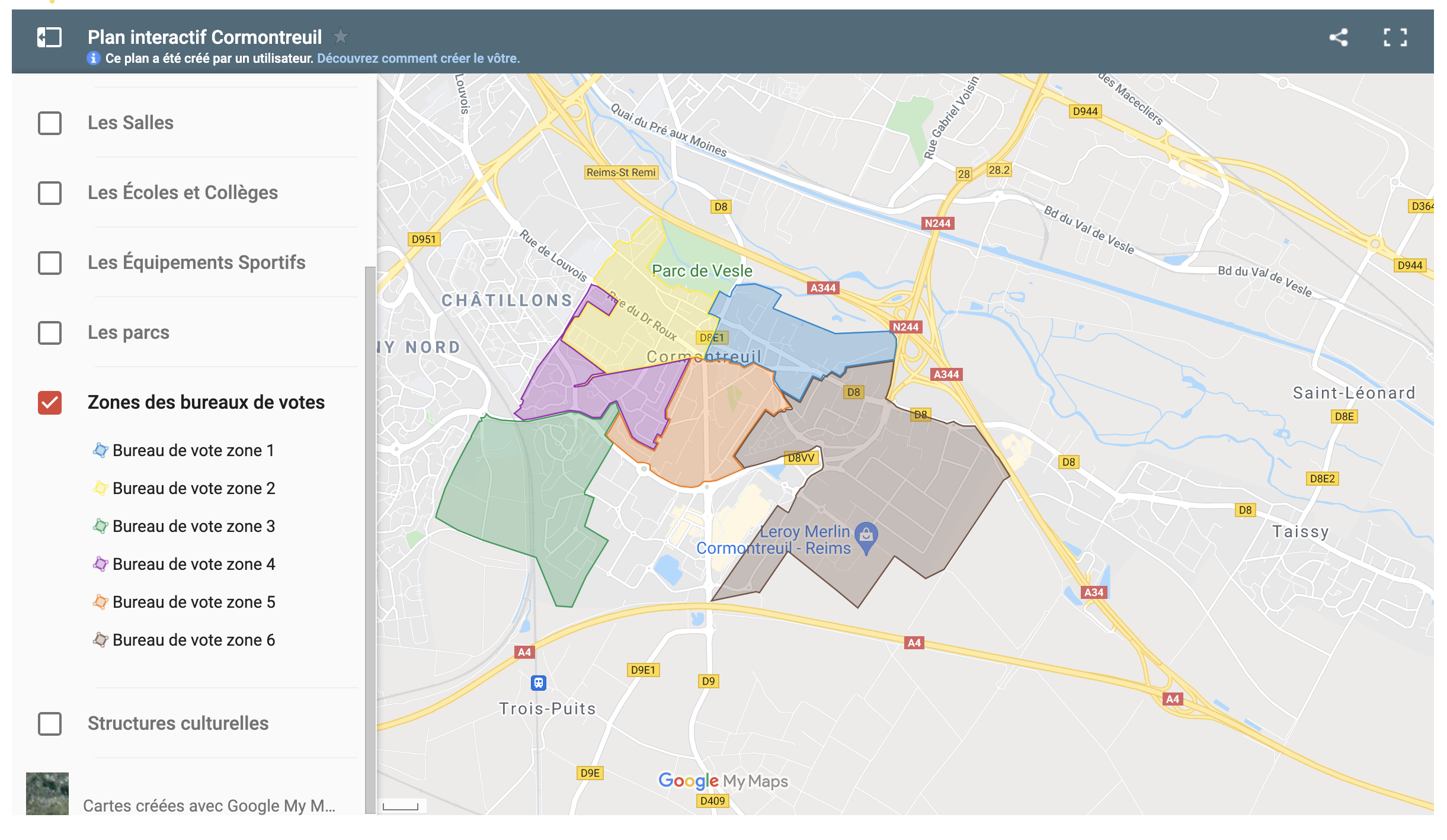Enable the Les Salles layer checkbox

click(x=50, y=123)
